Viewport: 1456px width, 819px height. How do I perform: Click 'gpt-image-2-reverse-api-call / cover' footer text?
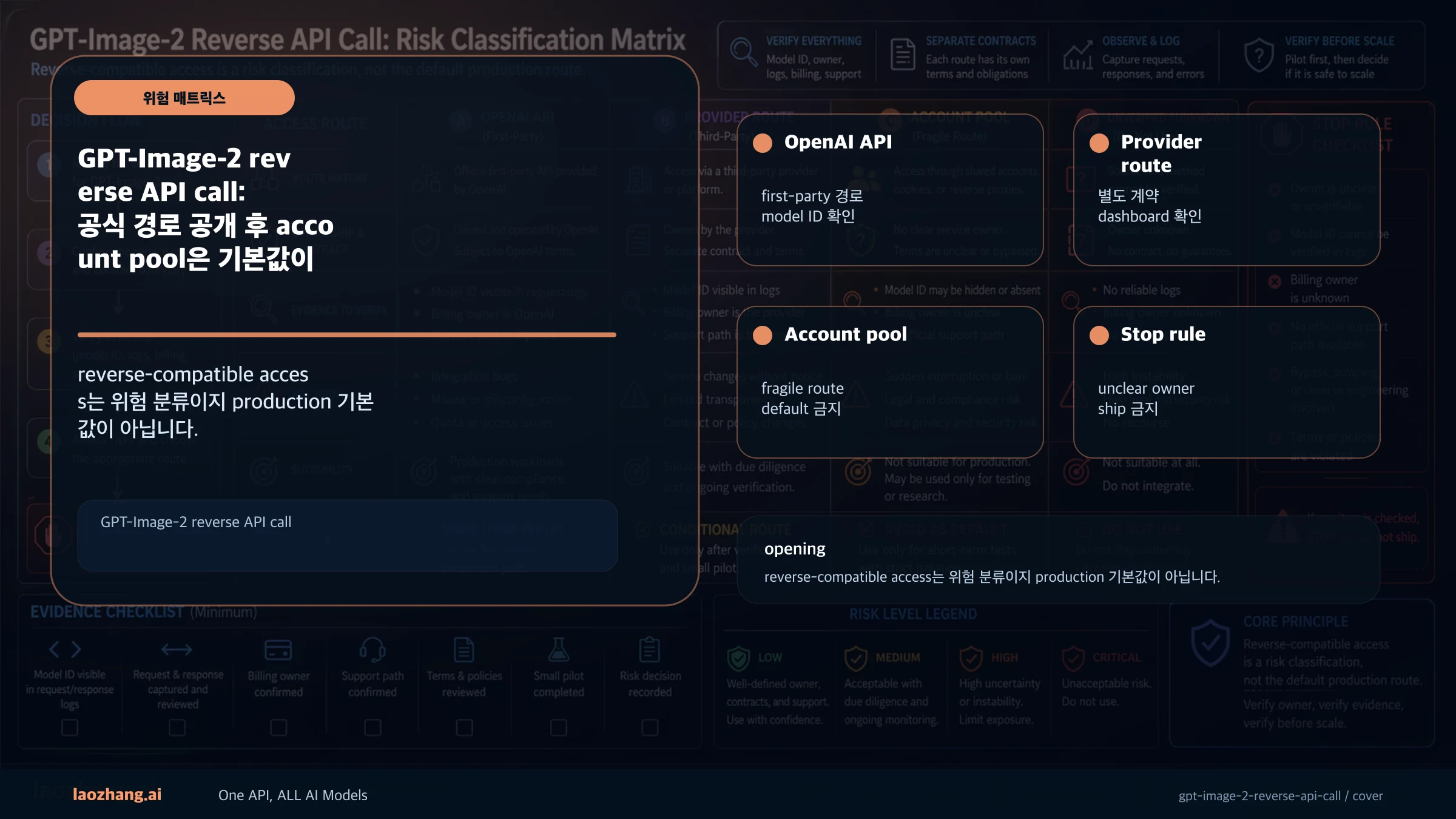pyautogui.click(x=1281, y=796)
